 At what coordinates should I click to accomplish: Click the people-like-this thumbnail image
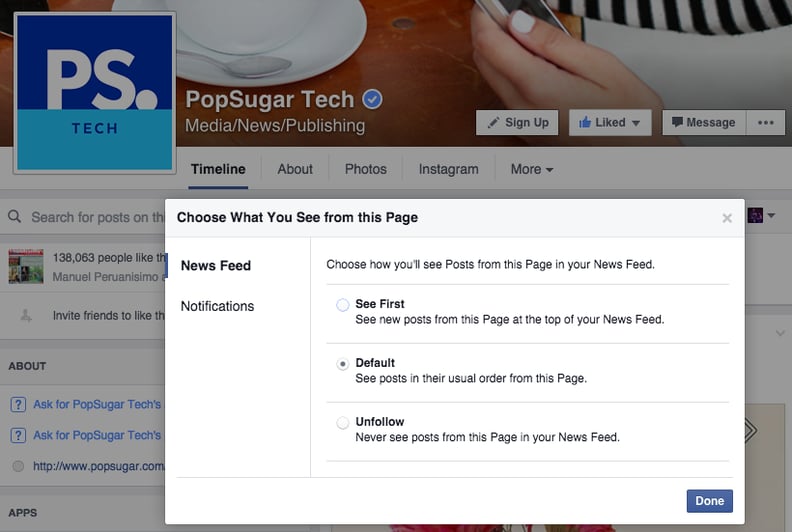(x=26, y=266)
